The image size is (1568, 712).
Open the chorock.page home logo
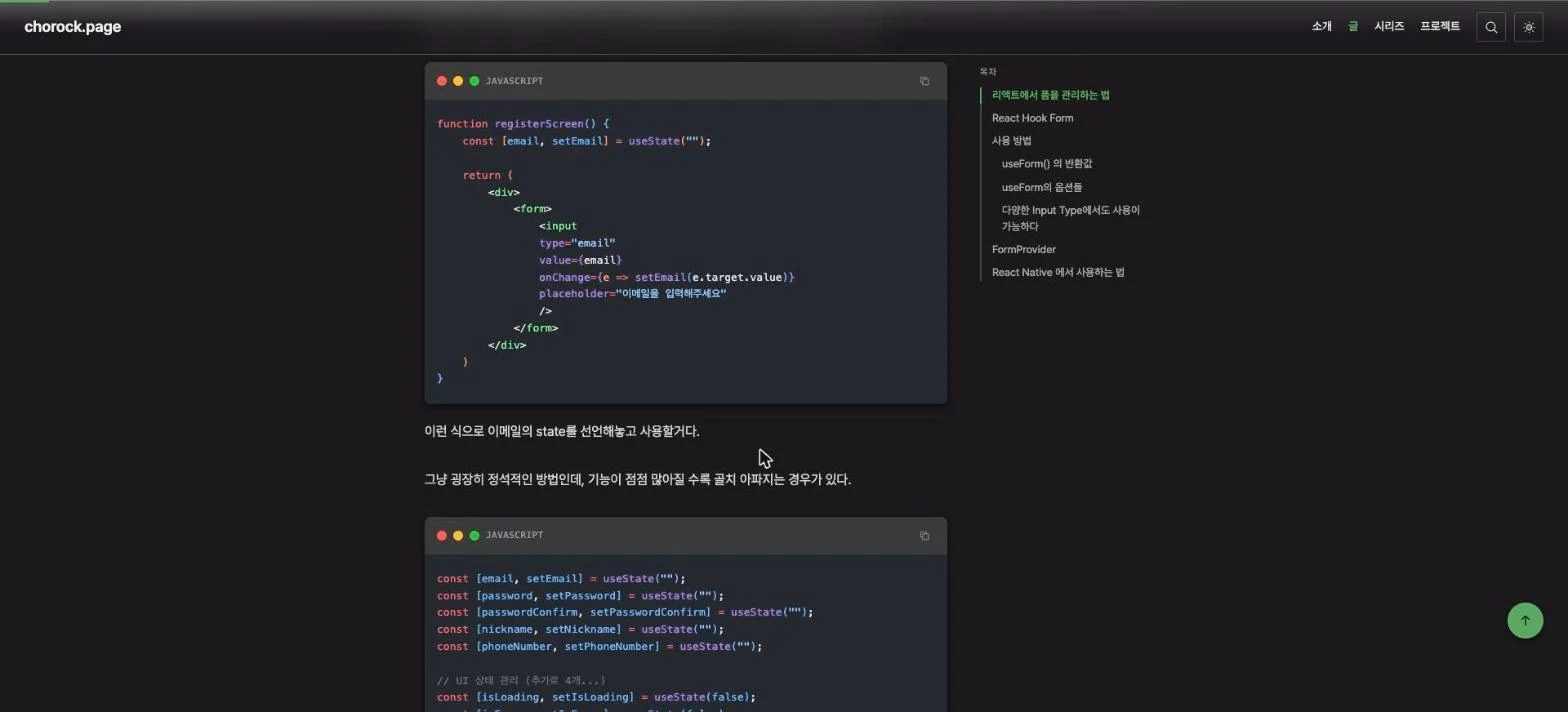pos(72,27)
